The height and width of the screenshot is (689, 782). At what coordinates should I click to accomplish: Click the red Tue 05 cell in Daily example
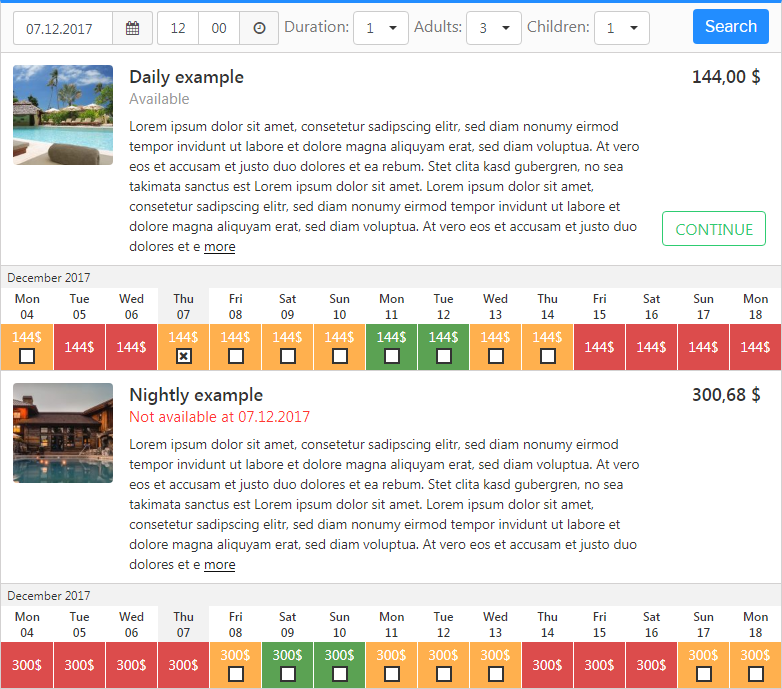[x=79, y=347]
